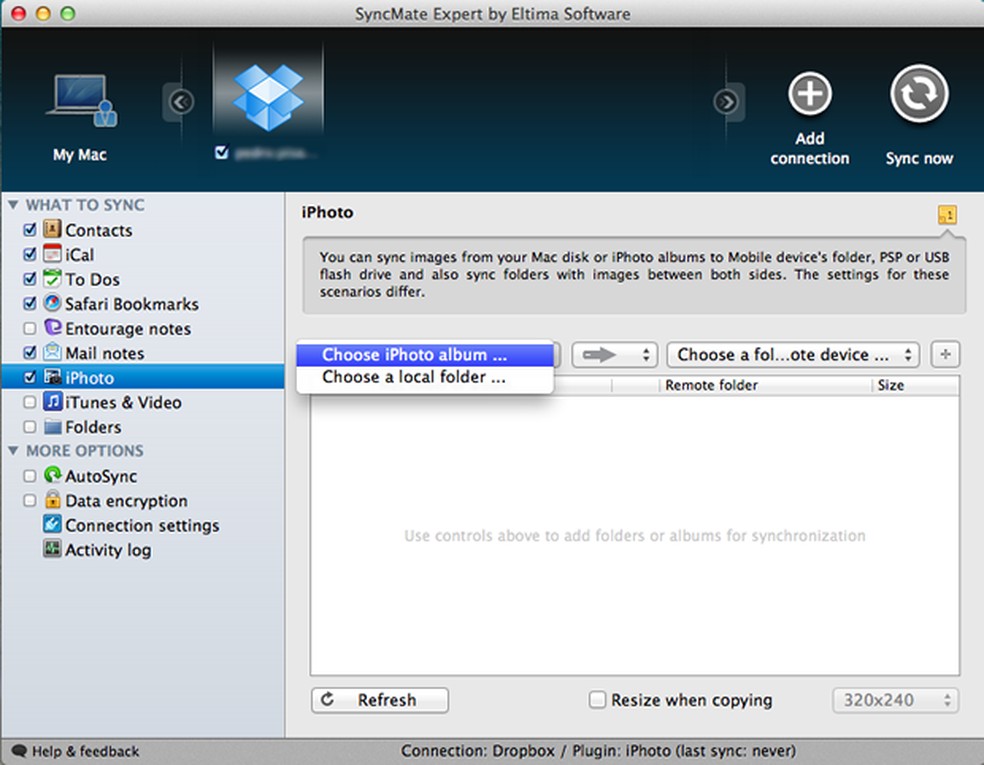Open the Choose a folder remote device dropdown
The image size is (984, 765).
click(x=792, y=354)
